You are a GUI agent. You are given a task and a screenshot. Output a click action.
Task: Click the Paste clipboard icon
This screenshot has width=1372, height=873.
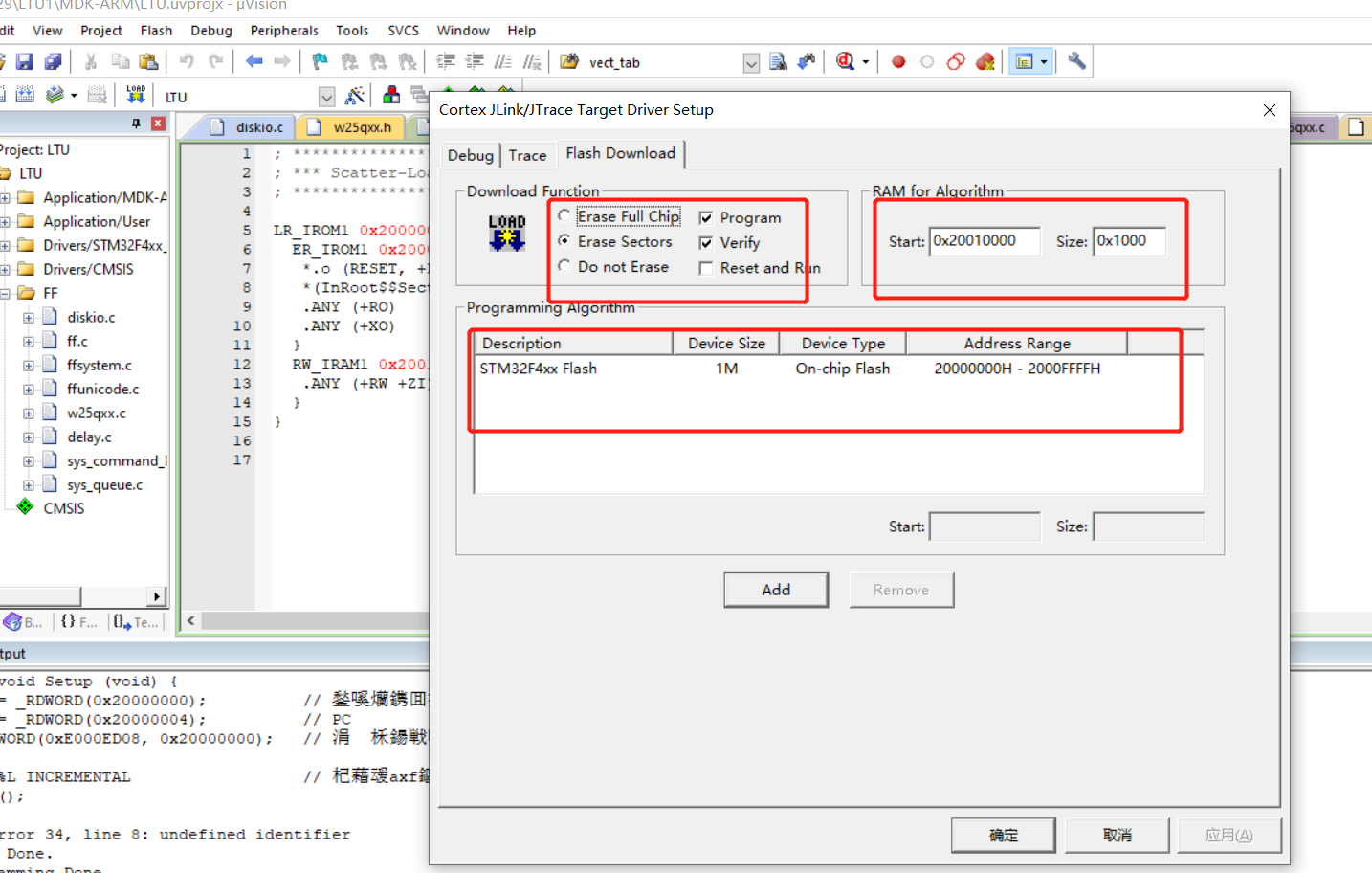pyautogui.click(x=148, y=62)
